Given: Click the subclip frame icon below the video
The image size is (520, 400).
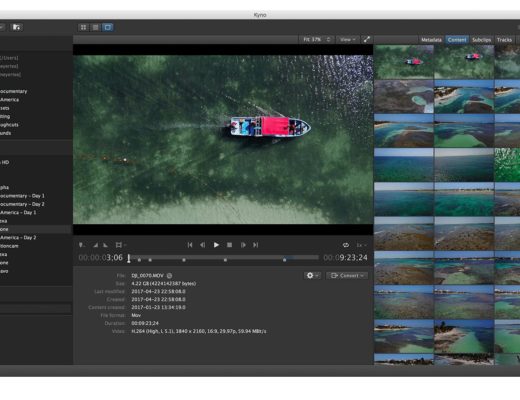Looking at the screenshot, I should tap(119, 245).
